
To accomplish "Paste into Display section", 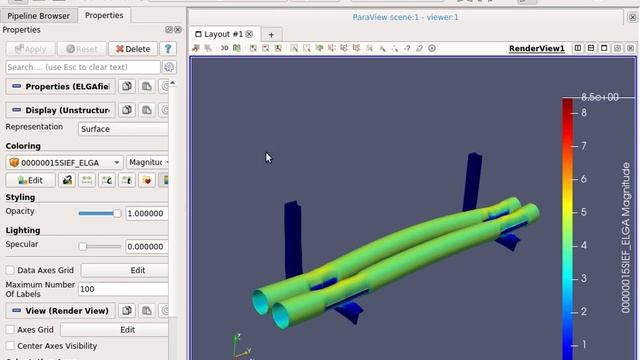I will [x=147, y=110].
